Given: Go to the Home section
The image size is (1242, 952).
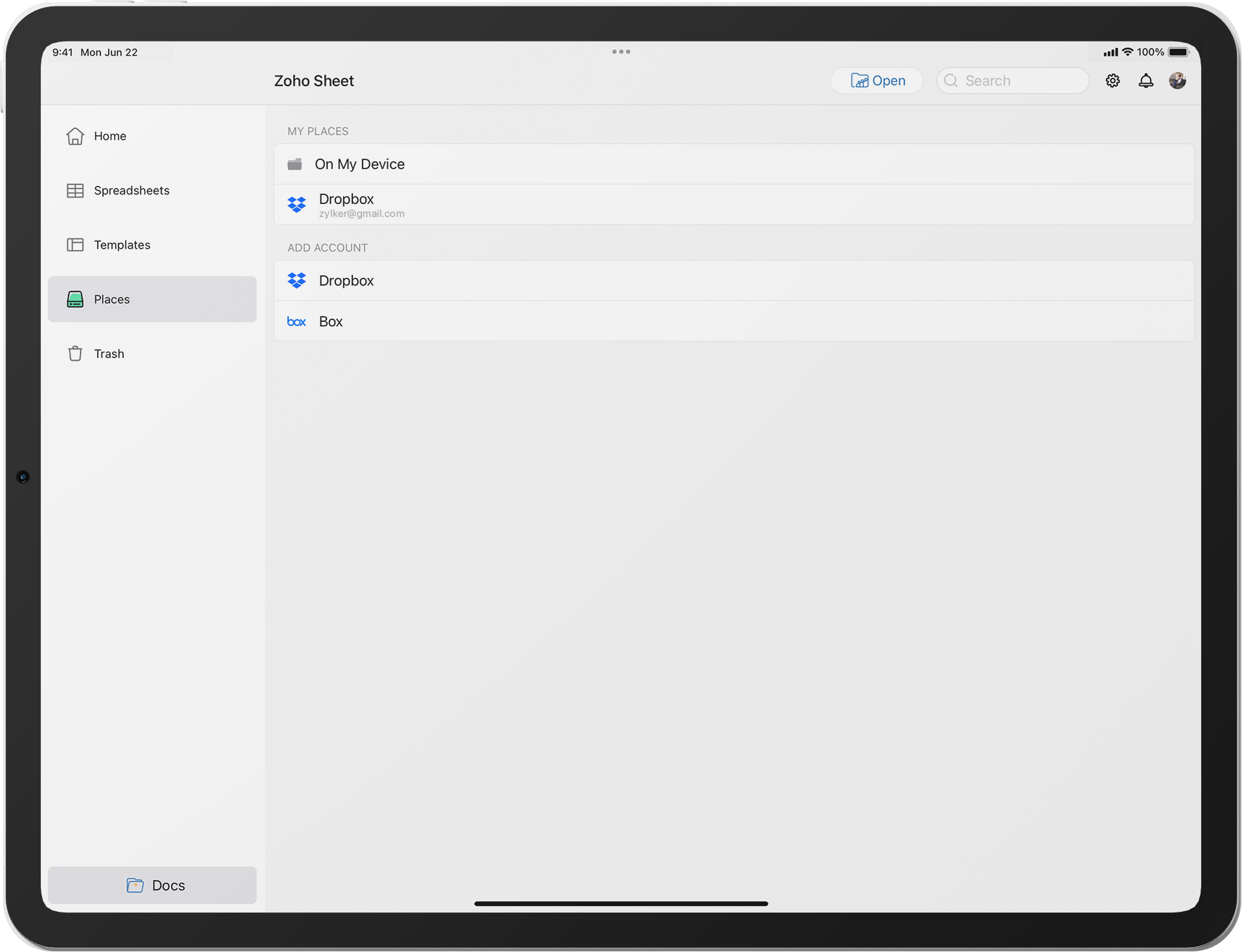Looking at the screenshot, I should point(152,136).
